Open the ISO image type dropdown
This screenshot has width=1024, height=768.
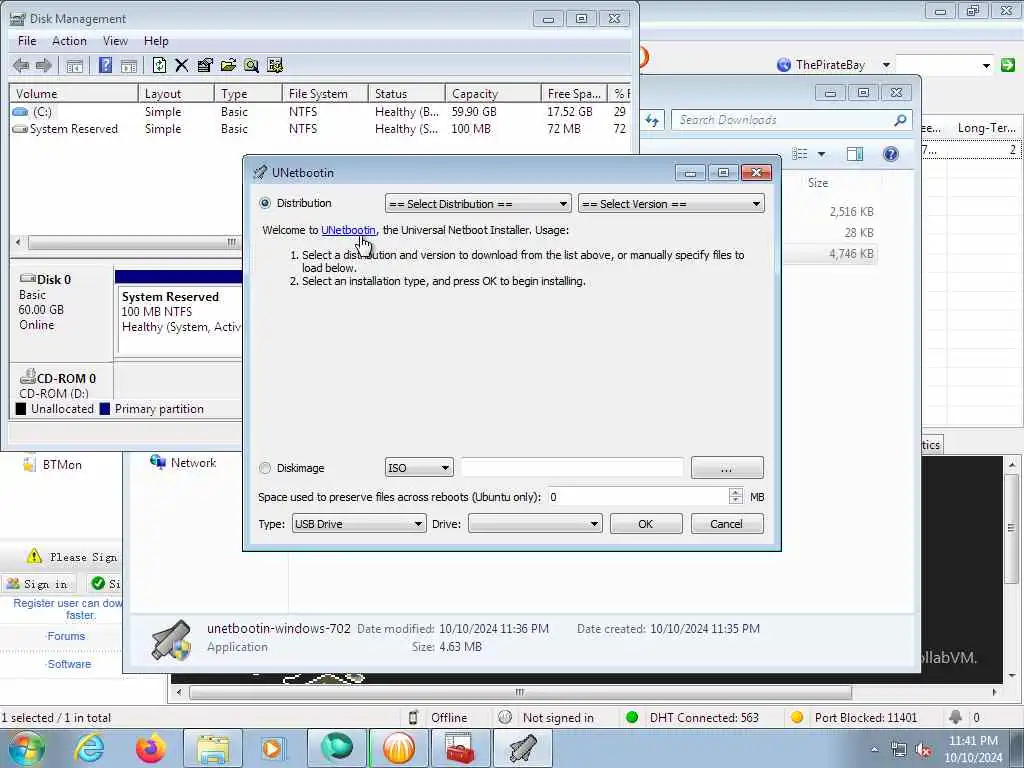click(419, 468)
